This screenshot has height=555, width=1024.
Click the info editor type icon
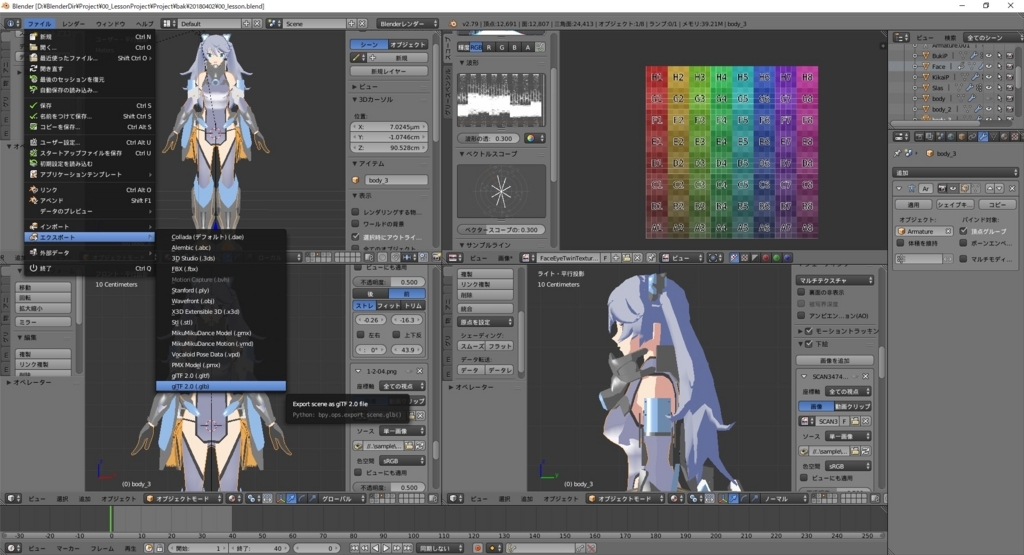click(12, 24)
